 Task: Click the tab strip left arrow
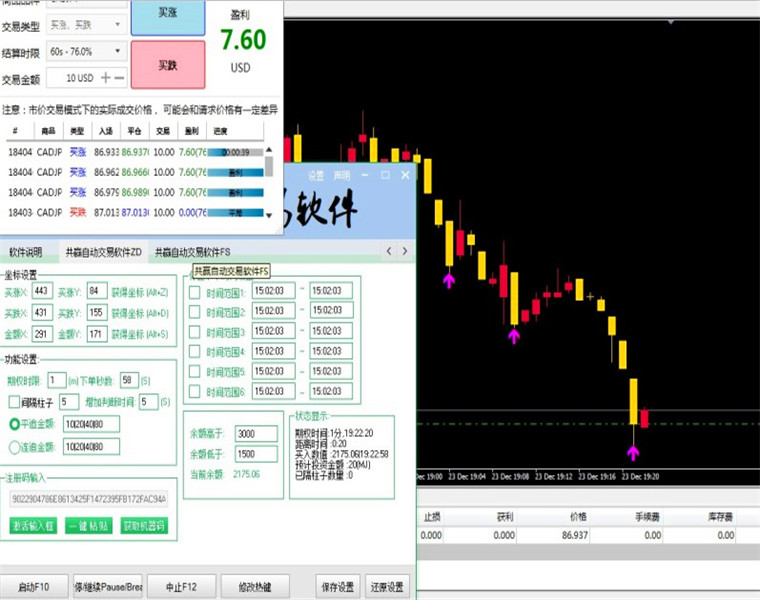pos(389,251)
